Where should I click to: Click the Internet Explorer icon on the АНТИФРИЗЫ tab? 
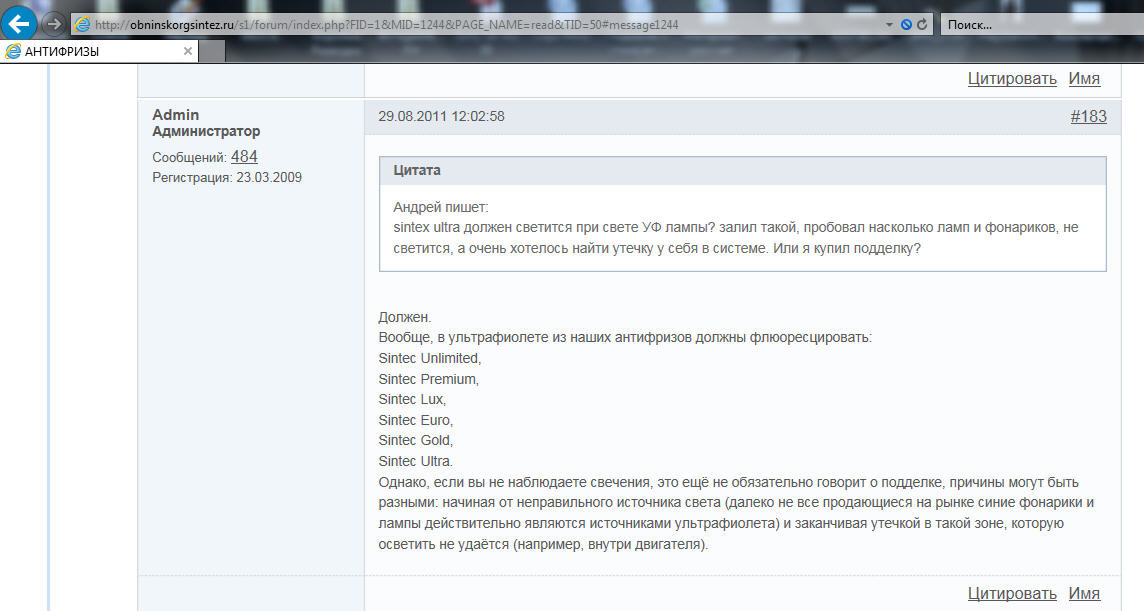tap(13, 51)
